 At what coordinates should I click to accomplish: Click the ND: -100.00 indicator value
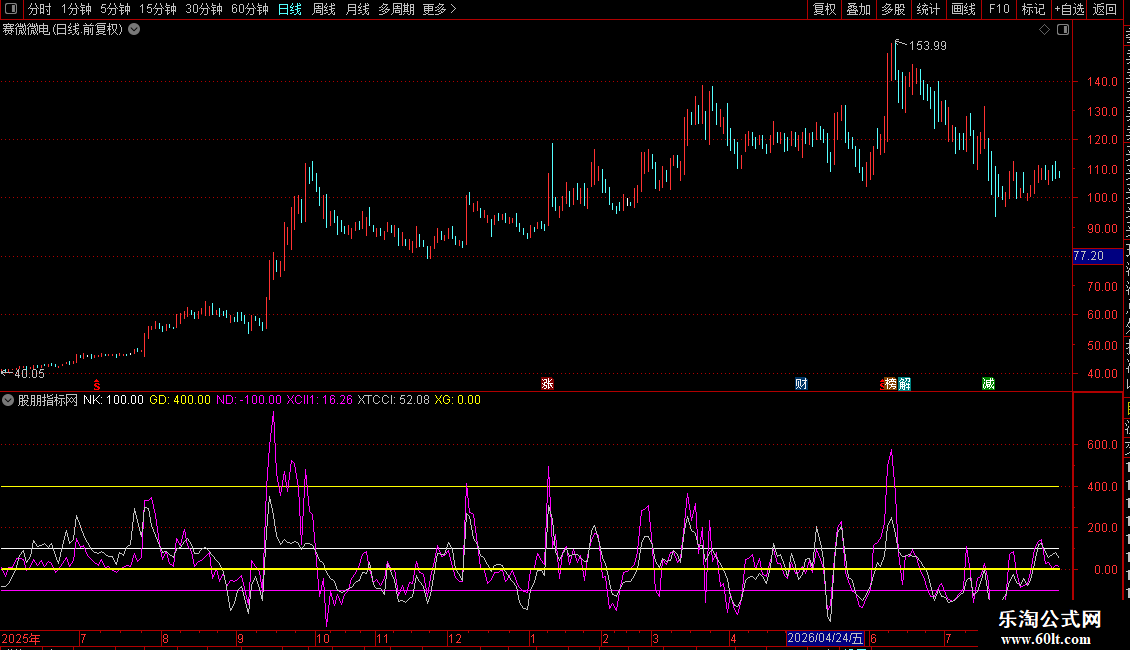[249, 400]
